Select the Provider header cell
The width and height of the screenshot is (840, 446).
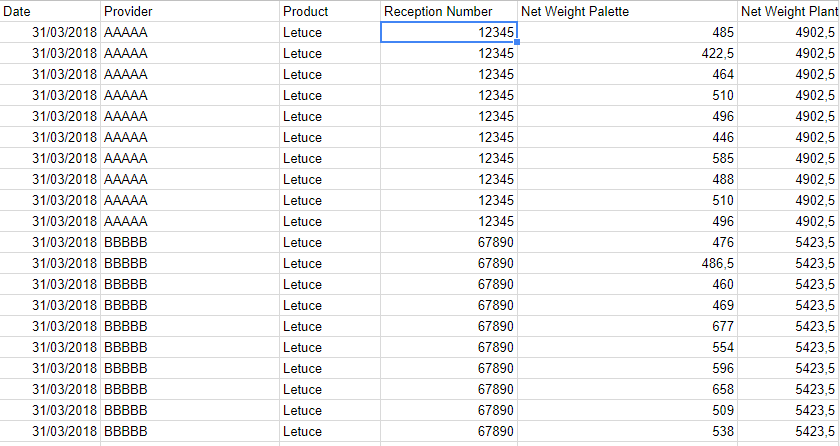click(x=190, y=11)
